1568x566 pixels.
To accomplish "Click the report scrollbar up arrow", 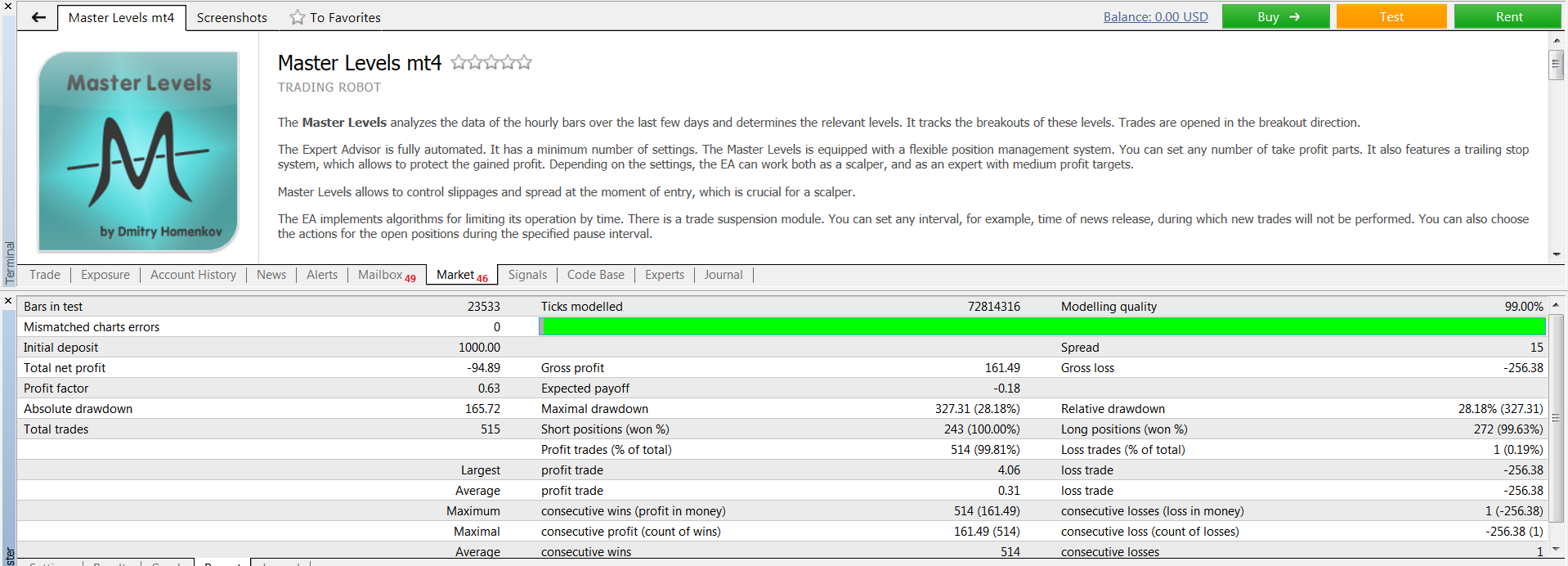I will [1556, 304].
